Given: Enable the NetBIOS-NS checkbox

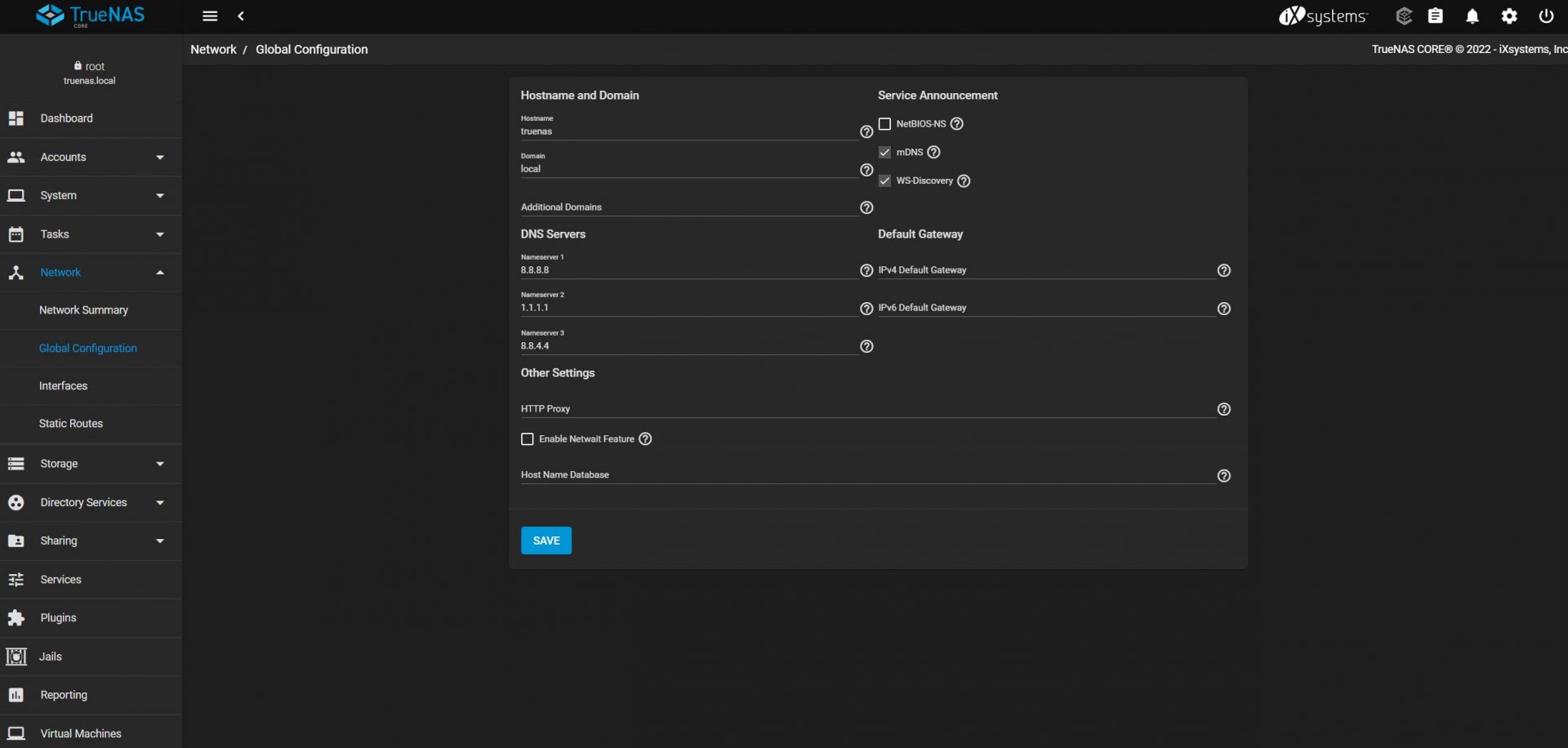Looking at the screenshot, I should [x=884, y=124].
